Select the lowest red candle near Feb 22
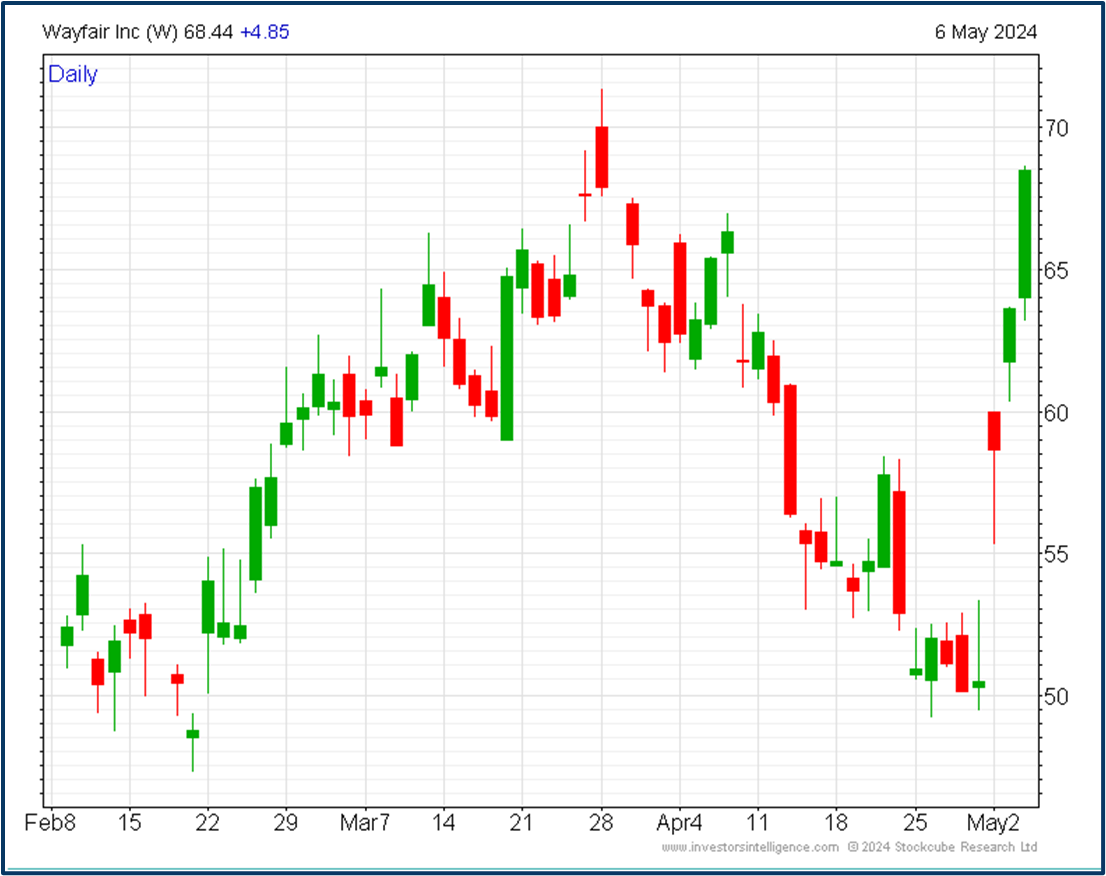 click(177, 678)
